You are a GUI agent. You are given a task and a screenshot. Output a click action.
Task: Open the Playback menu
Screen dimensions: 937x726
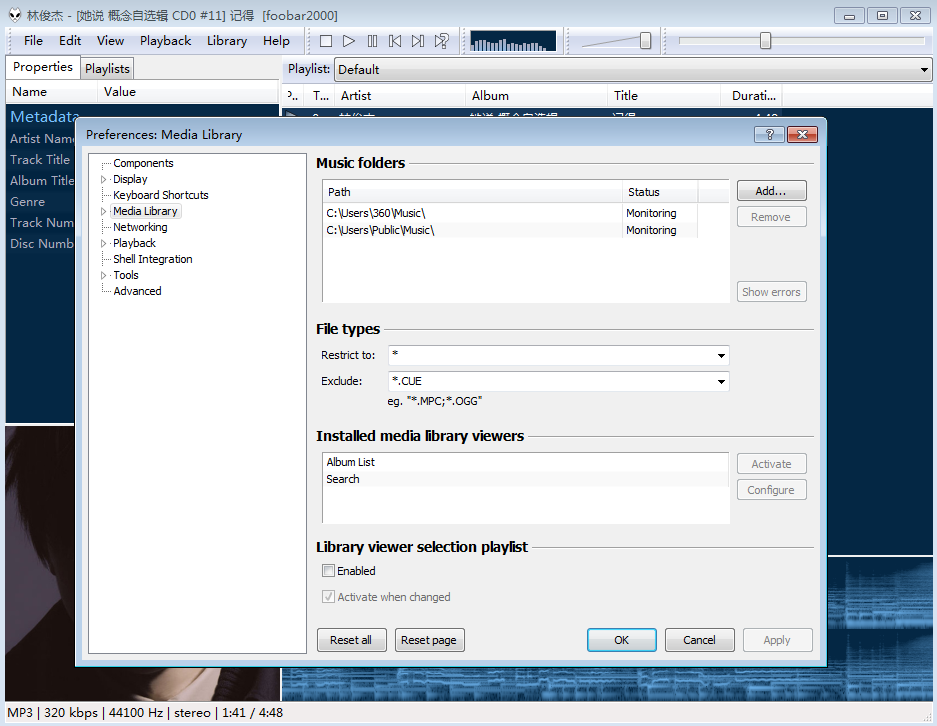click(166, 41)
